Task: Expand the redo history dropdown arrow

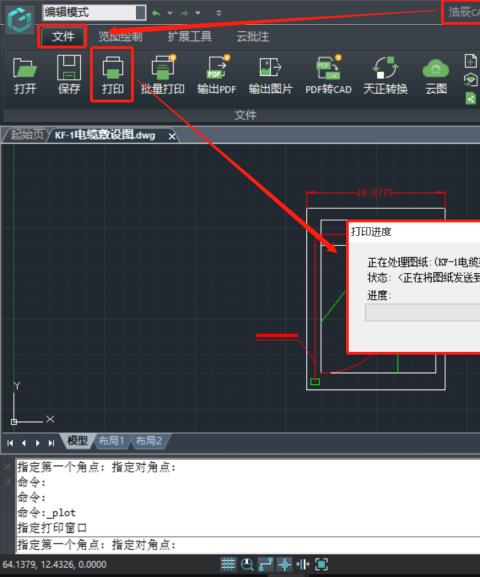Action: coord(198,13)
